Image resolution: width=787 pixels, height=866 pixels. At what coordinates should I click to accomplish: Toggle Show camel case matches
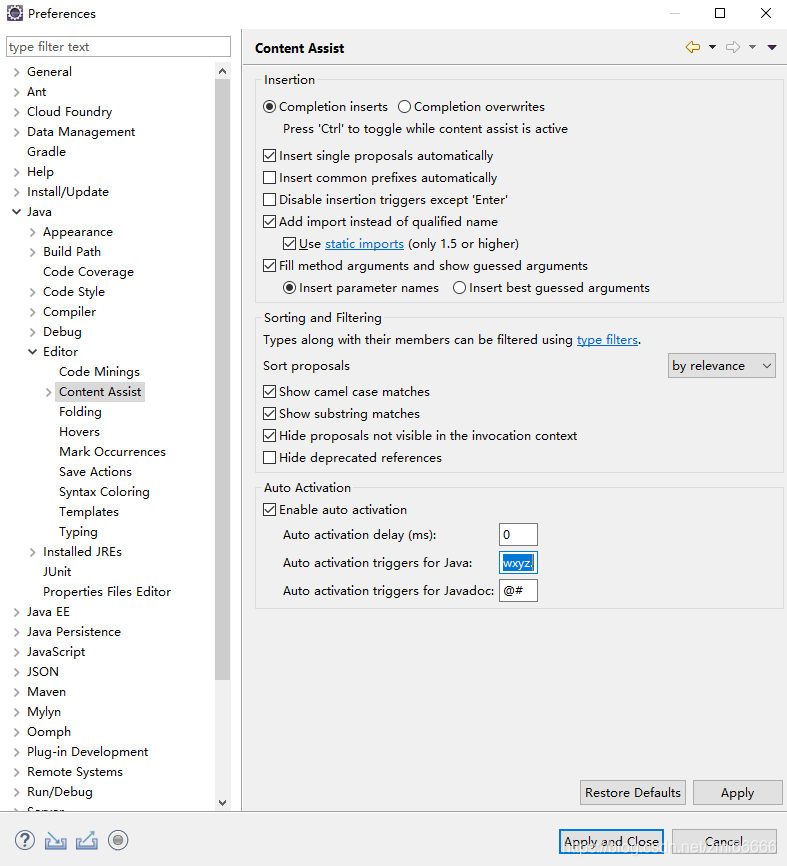[x=270, y=392]
